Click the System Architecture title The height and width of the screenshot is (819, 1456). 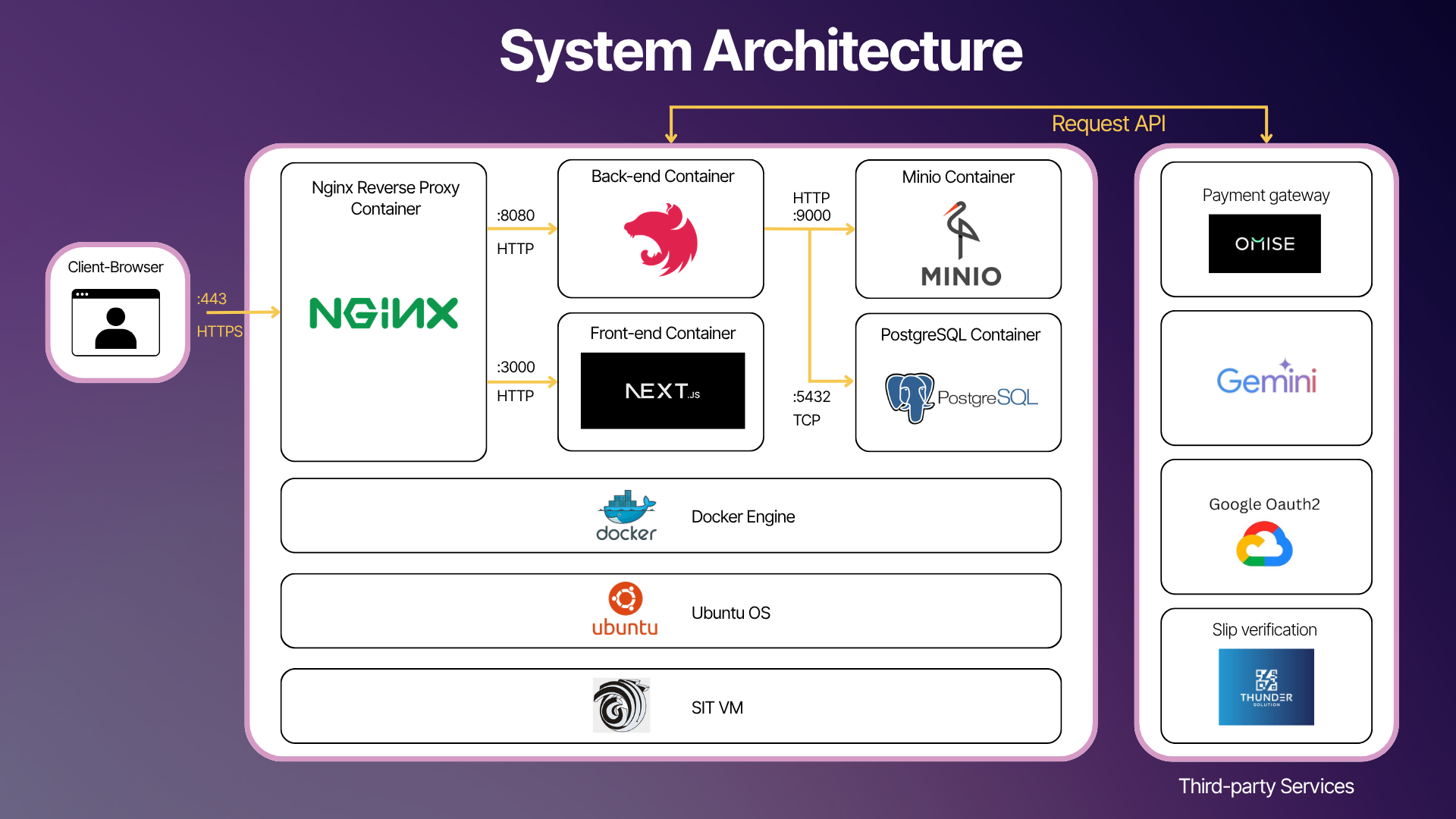point(761,52)
